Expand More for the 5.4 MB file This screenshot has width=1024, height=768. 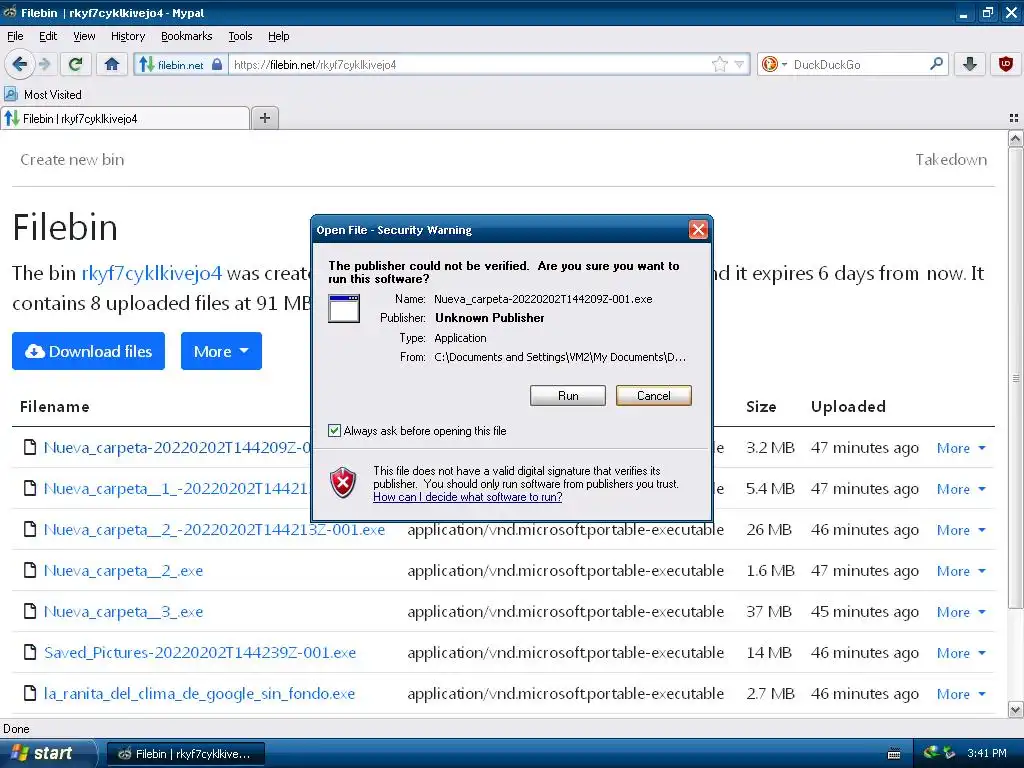pyautogui.click(x=961, y=489)
